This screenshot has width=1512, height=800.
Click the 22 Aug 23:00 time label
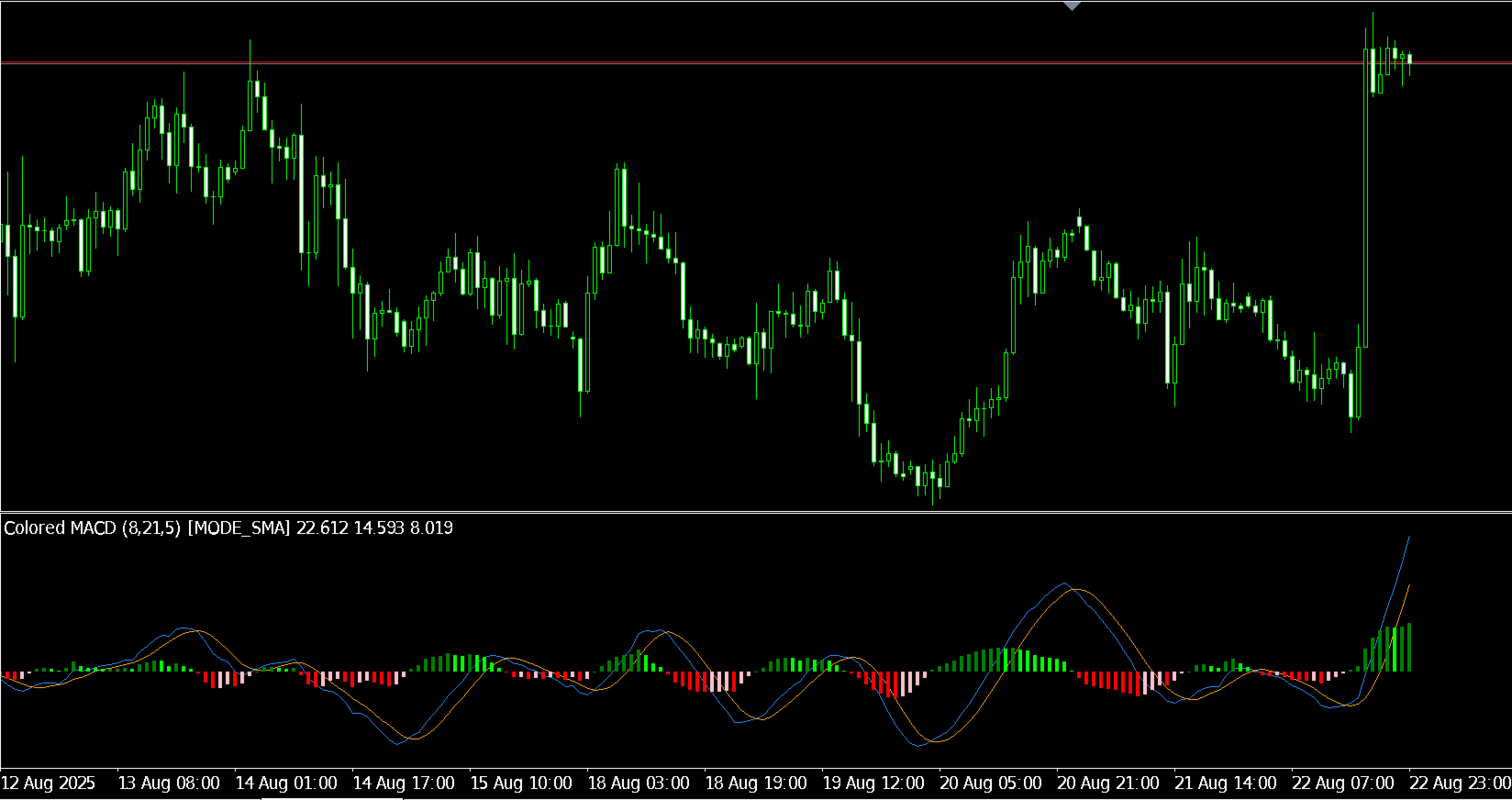point(1461,783)
